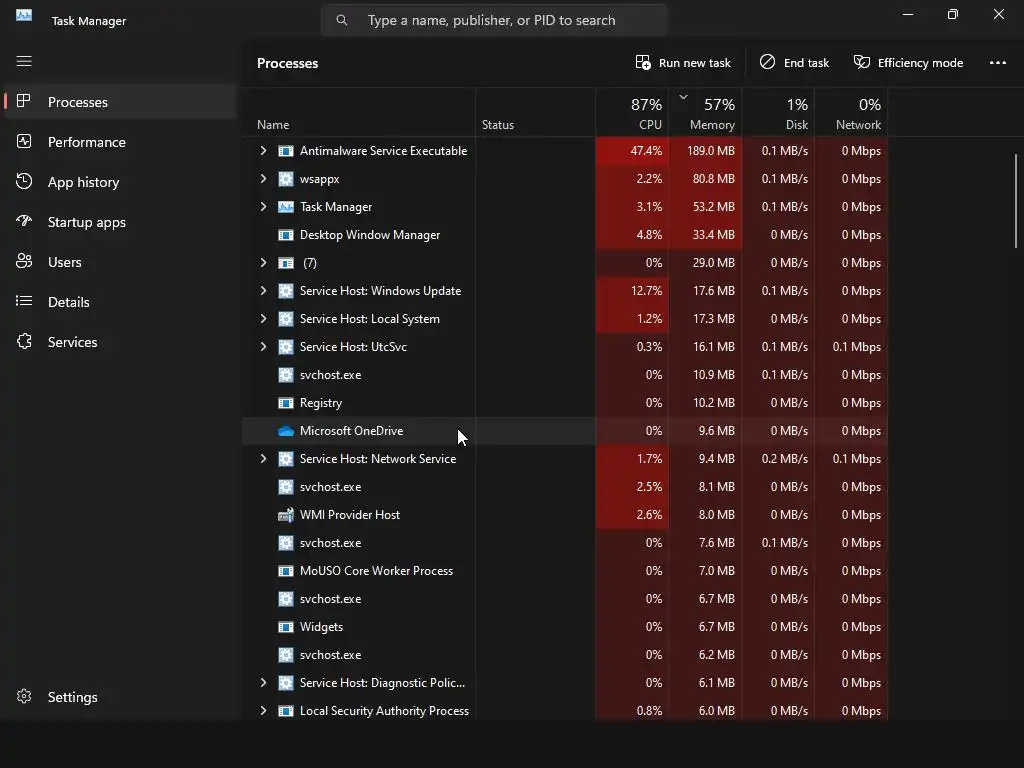Sort by the Disk column header
This screenshot has height=768, width=1024.
click(778, 113)
